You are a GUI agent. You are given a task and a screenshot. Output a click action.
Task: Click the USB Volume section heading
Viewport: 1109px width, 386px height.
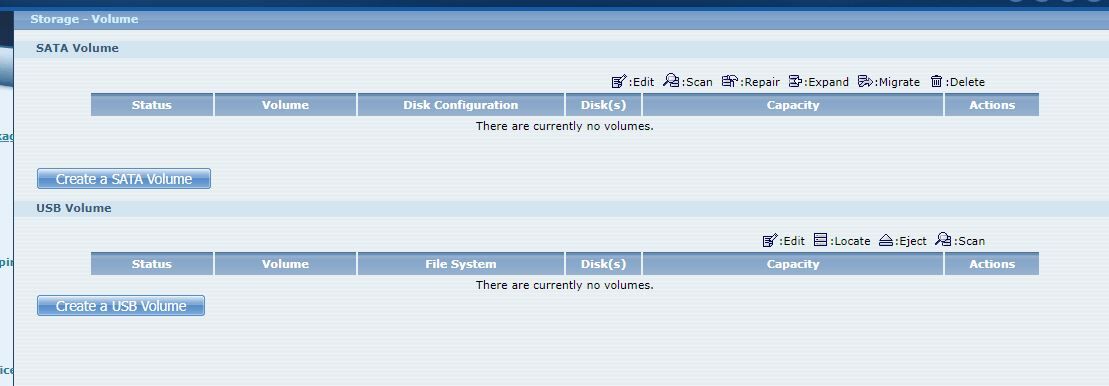(x=74, y=208)
